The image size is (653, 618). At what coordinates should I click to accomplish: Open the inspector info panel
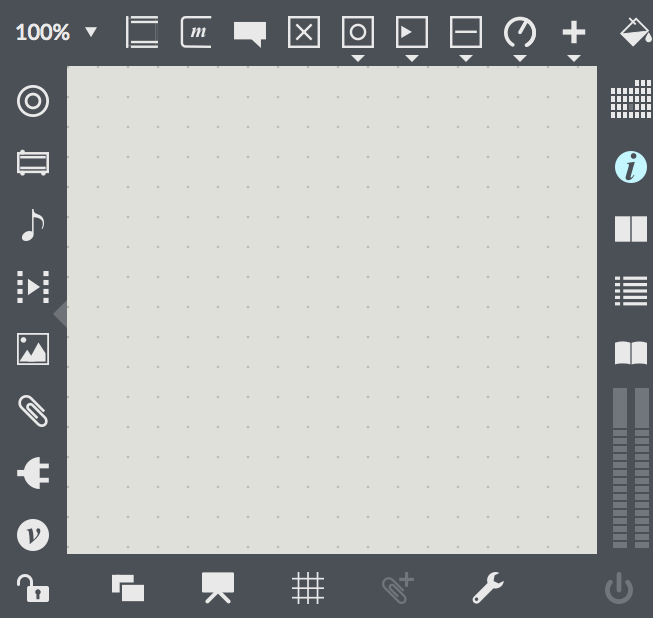point(630,167)
